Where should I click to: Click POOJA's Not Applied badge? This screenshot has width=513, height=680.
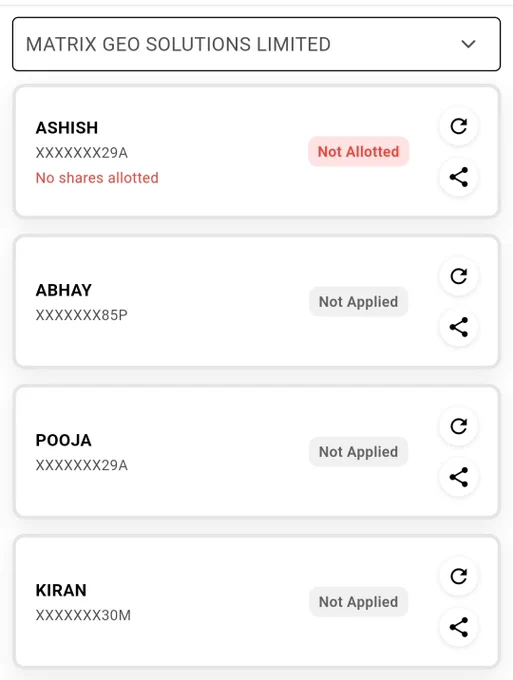359,452
